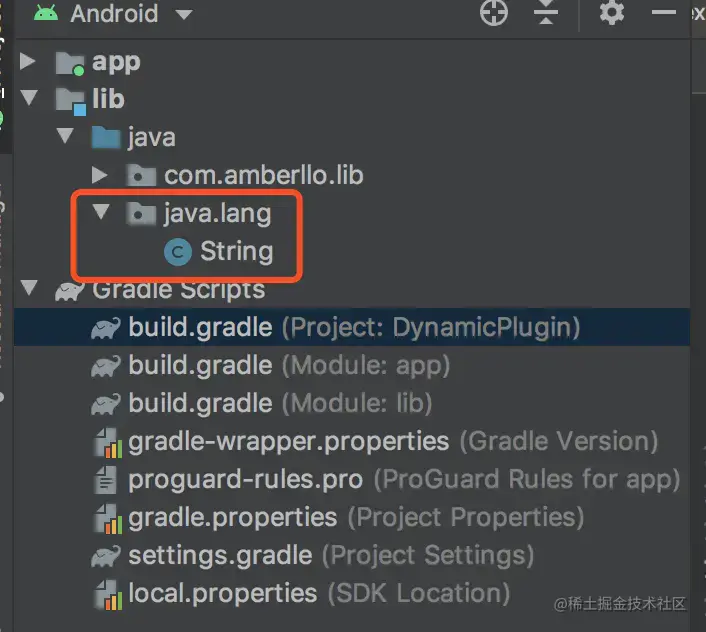Click the app module folder icon
The width and height of the screenshot is (706, 632).
[x=70, y=63]
